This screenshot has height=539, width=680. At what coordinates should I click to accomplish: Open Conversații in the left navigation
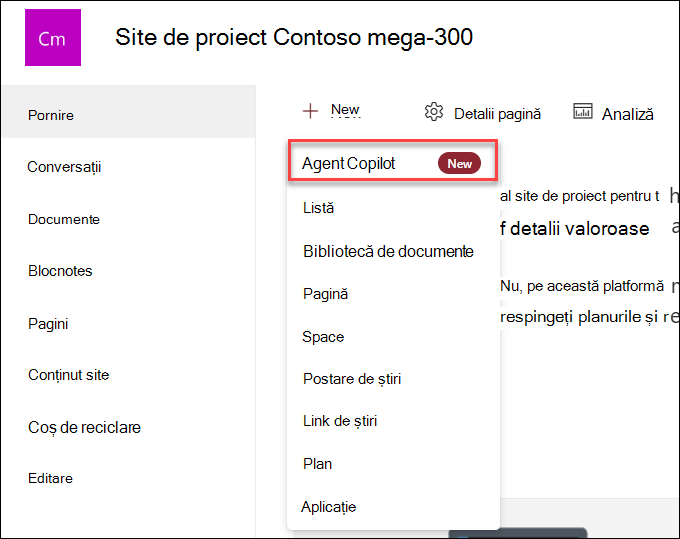point(64,167)
